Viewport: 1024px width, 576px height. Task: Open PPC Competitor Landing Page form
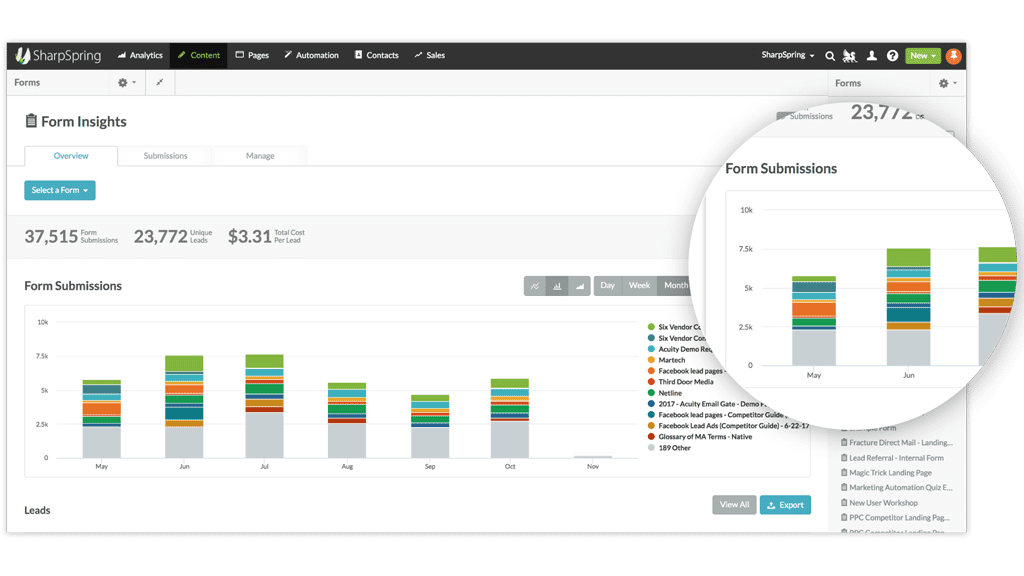895,518
